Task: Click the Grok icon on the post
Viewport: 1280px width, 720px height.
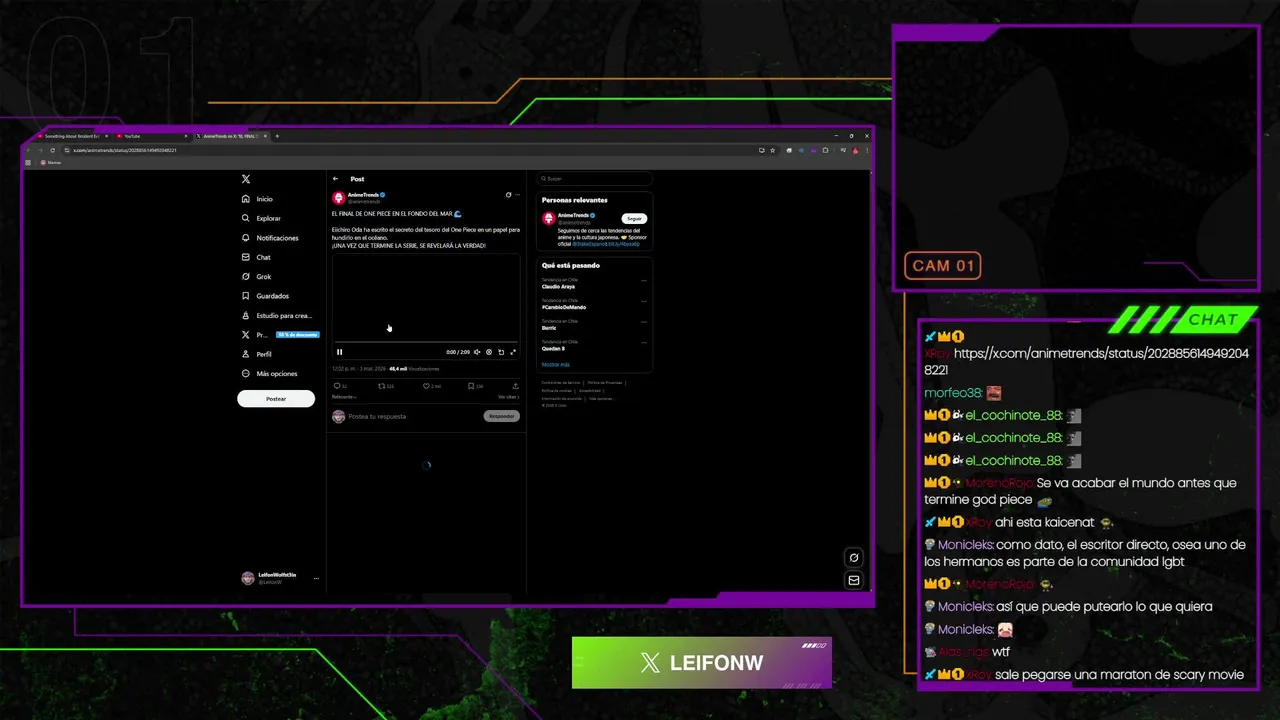Action: point(508,195)
